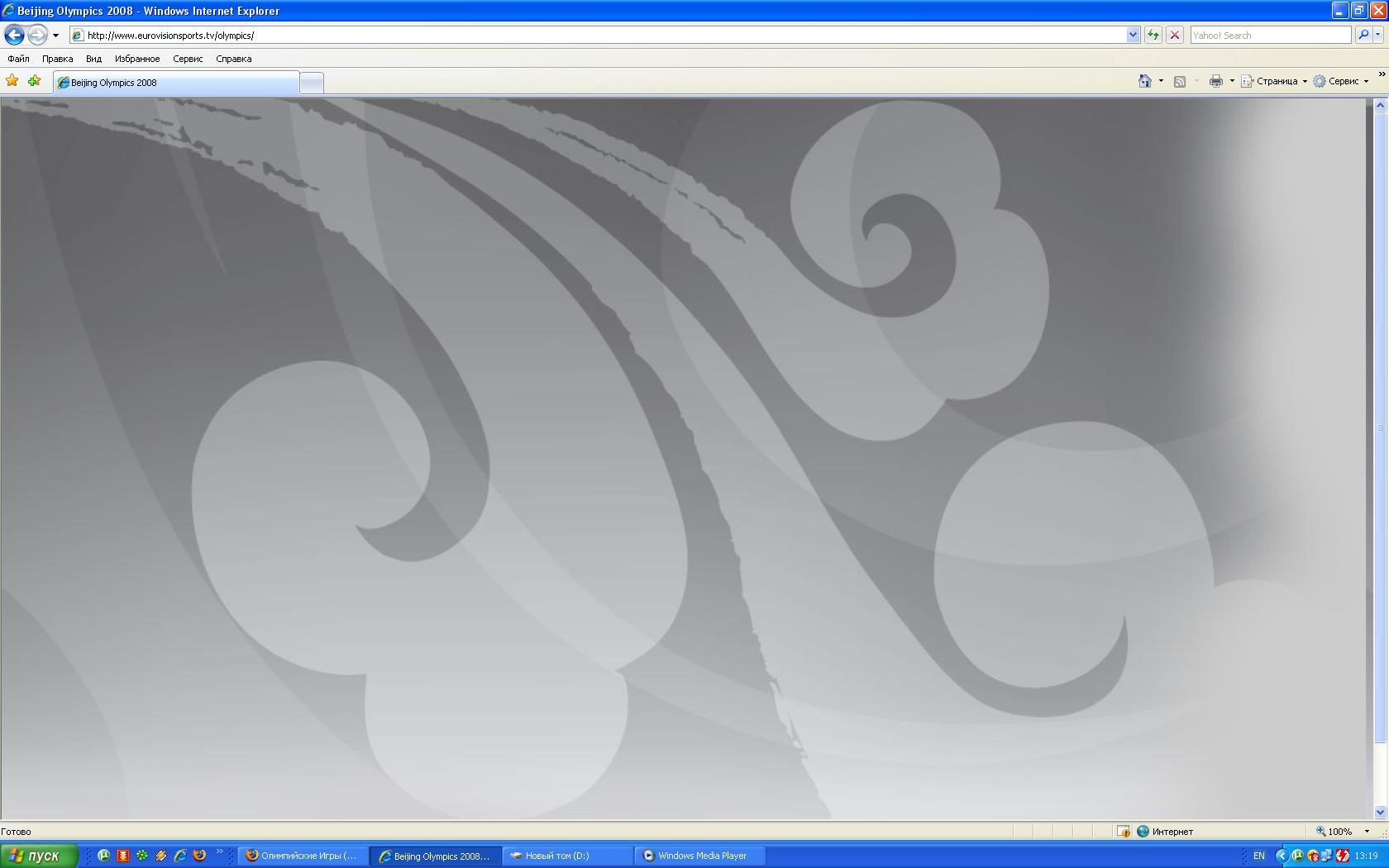The width and height of the screenshot is (1389, 868).
Task: Expand the Print options dropdown arrow
Action: coord(1232,81)
